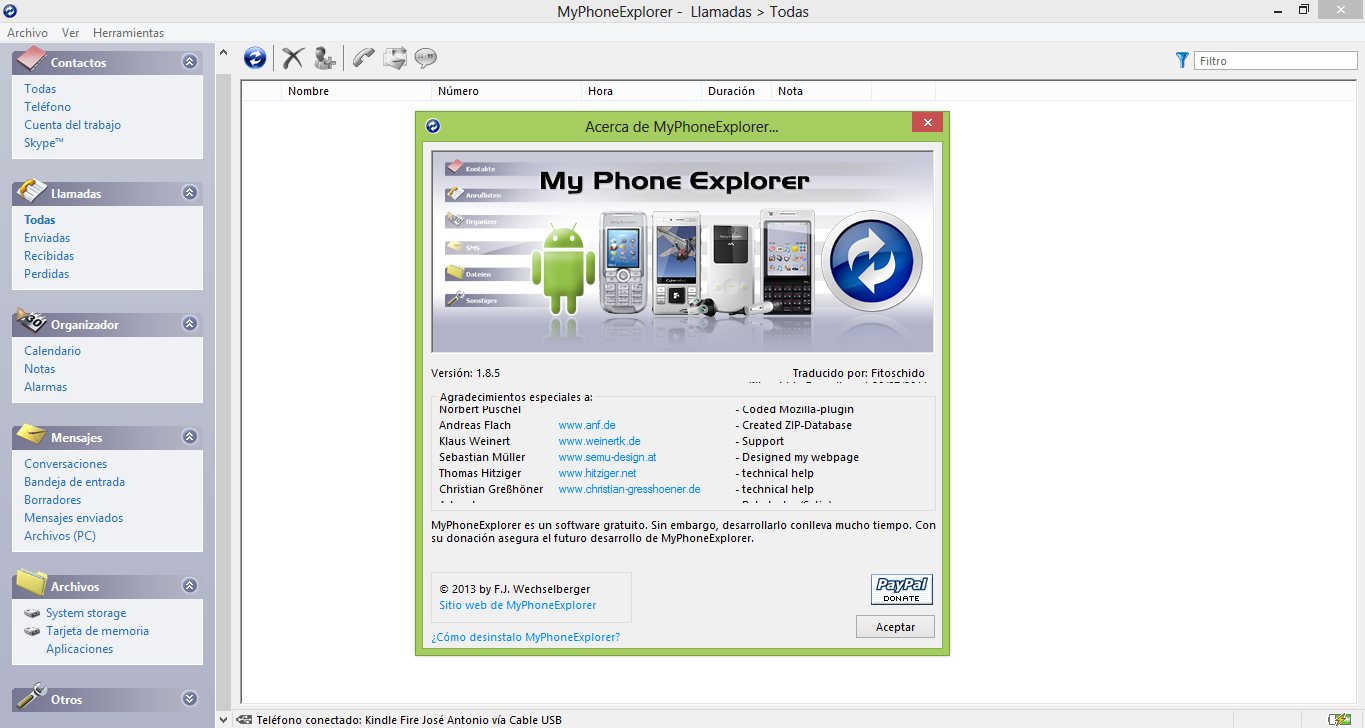Click the main window title bar app icon
Screen dimensions: 1365x728
pyautogui.click(x=10, y=11)
